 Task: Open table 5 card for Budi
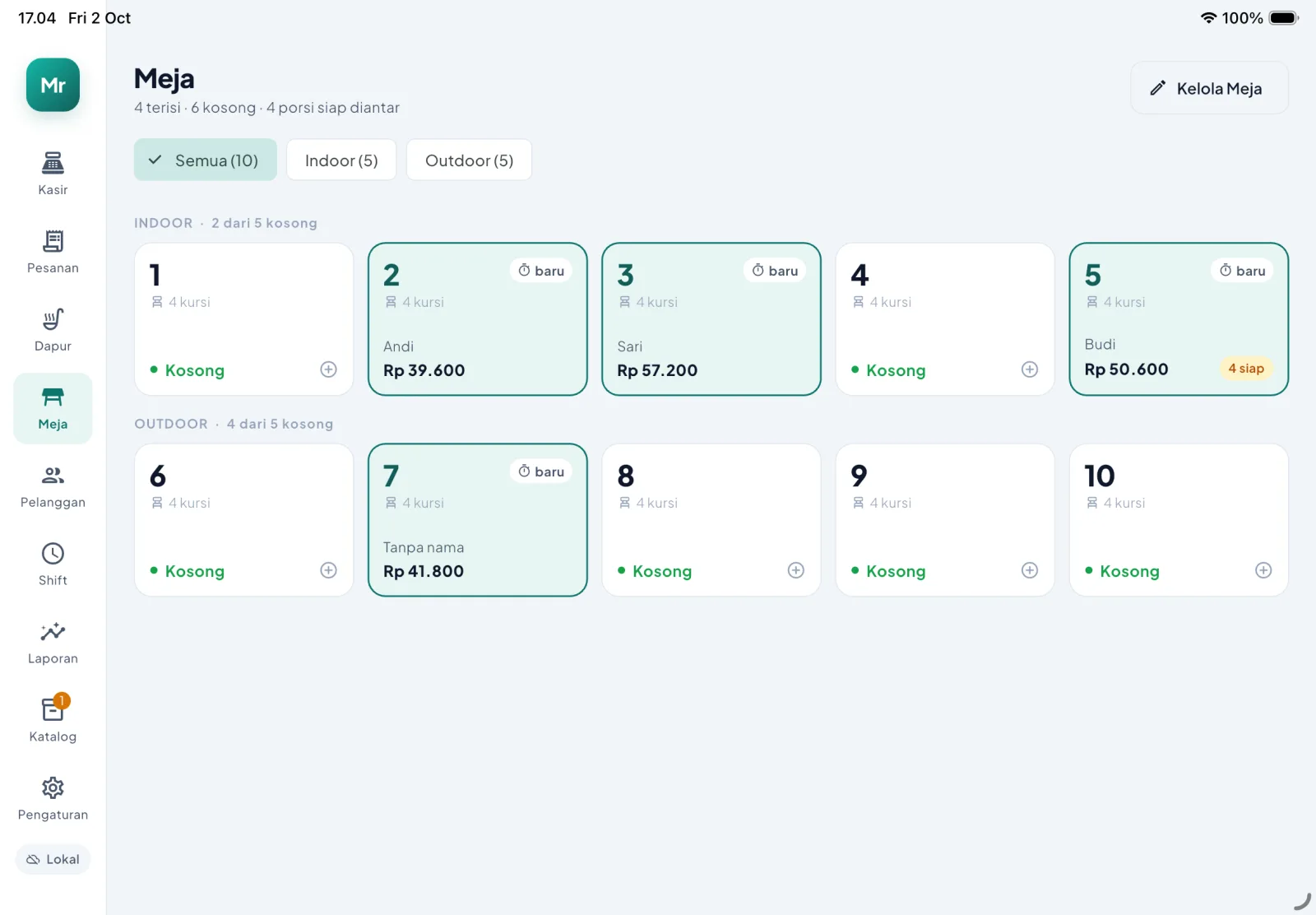pyautogui.click(x=1179, y=319)
